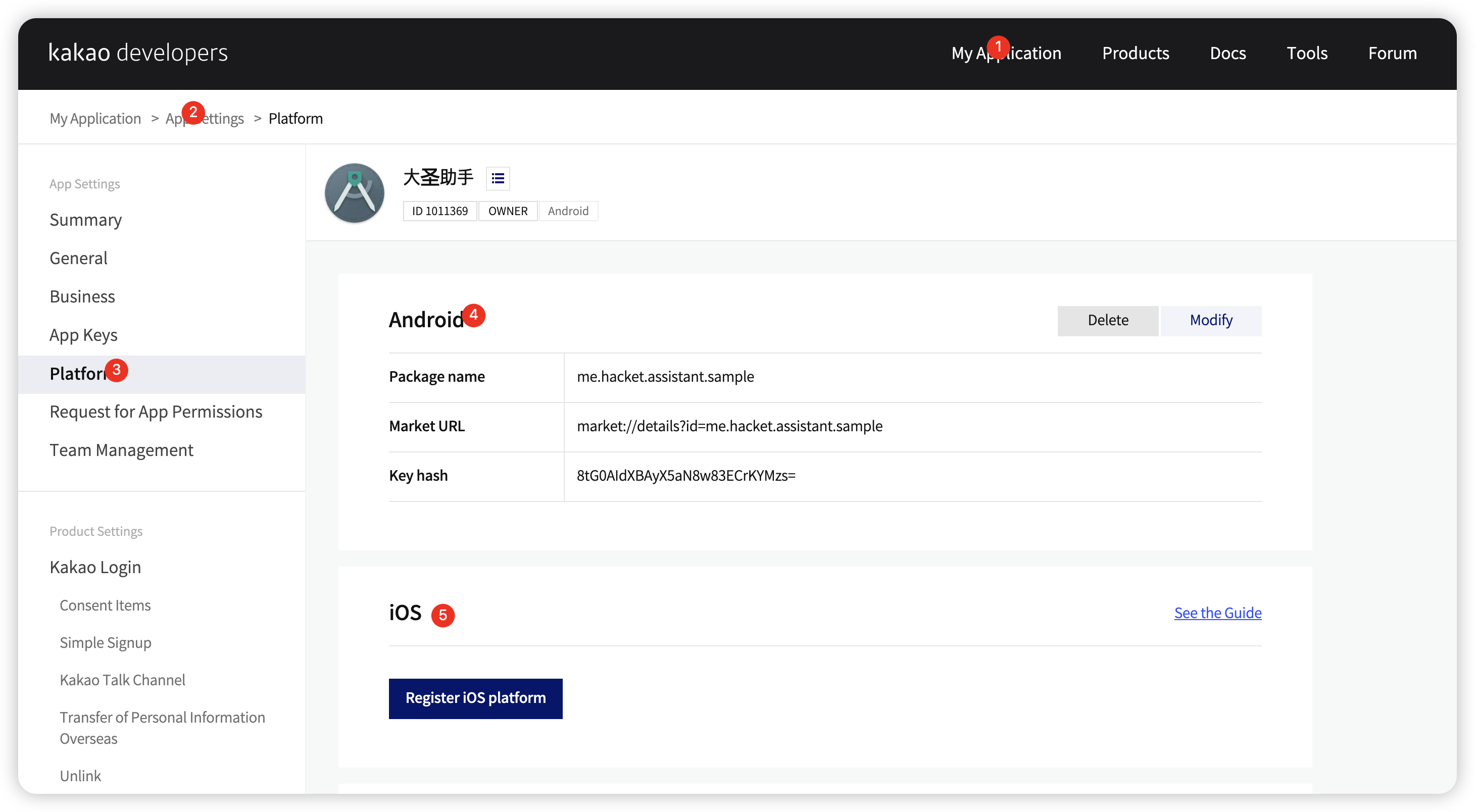
Task: Delete the Android platform
Action: click(1107, 321)
